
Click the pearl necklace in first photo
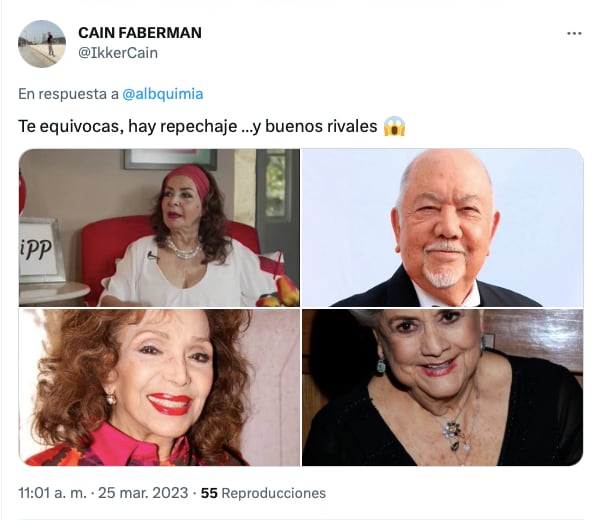pos(184,250)
